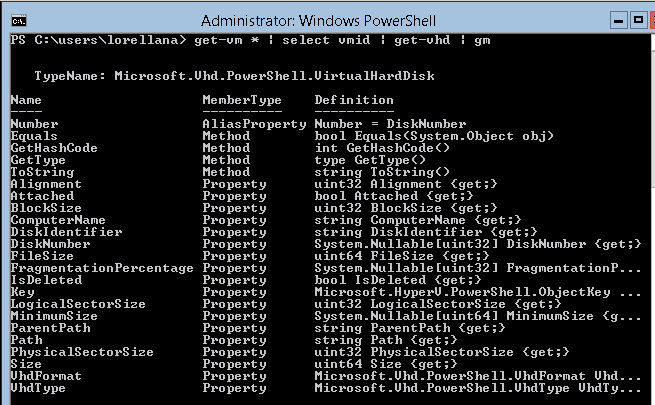The height and width of the screenshot is (405, 655).
Task: Click the 'GetHashCode' method name
Action: (x=54, y=148)
